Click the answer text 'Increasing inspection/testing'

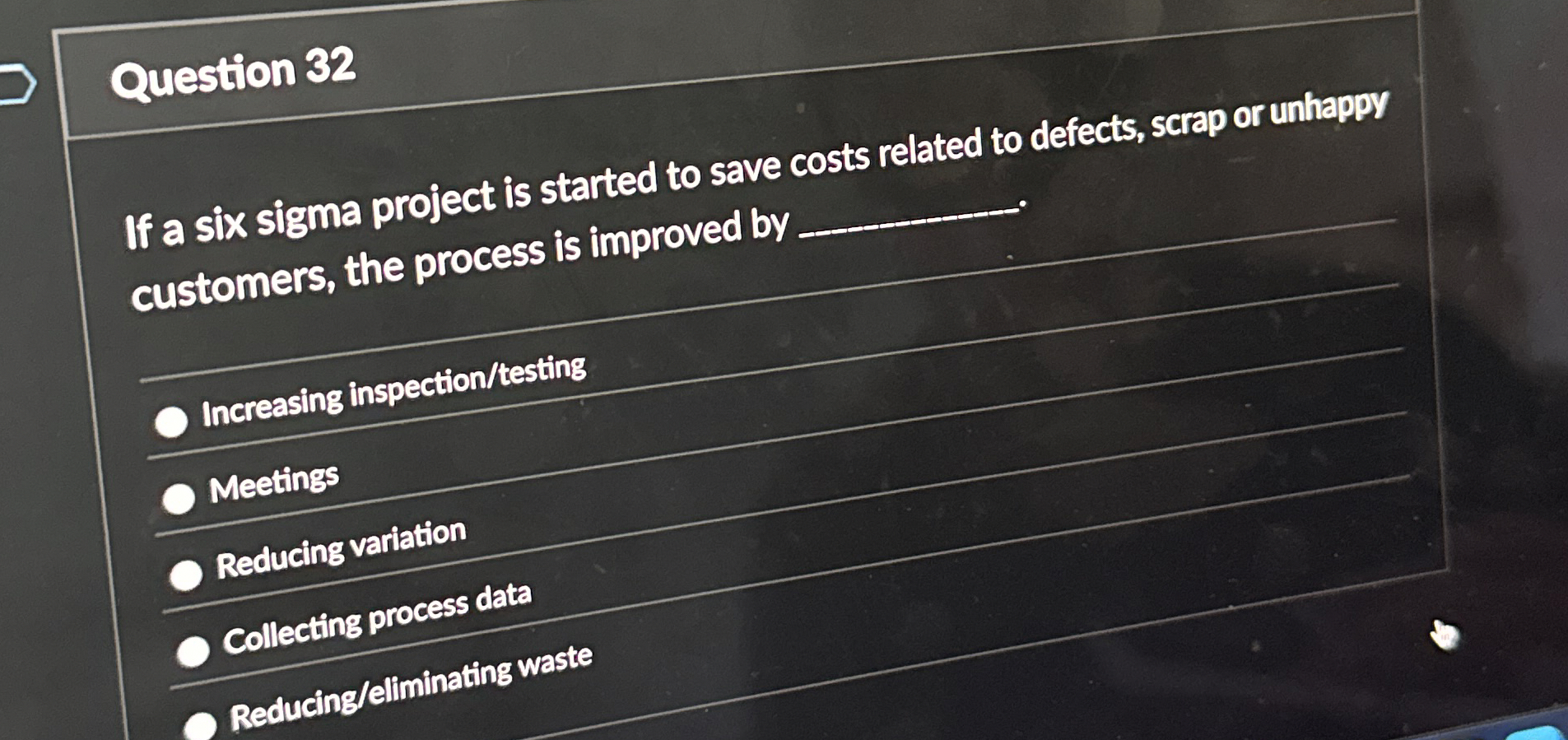click(x=393, y=391)
